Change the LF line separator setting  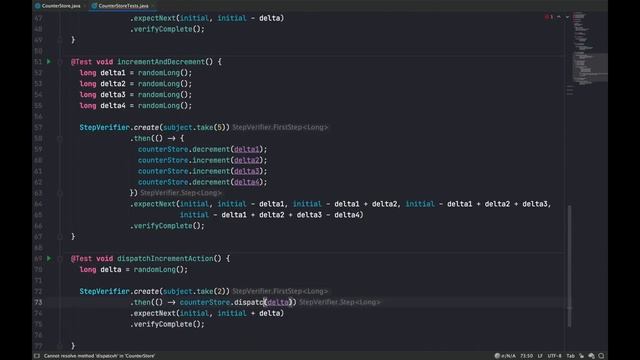coord(540,356)
